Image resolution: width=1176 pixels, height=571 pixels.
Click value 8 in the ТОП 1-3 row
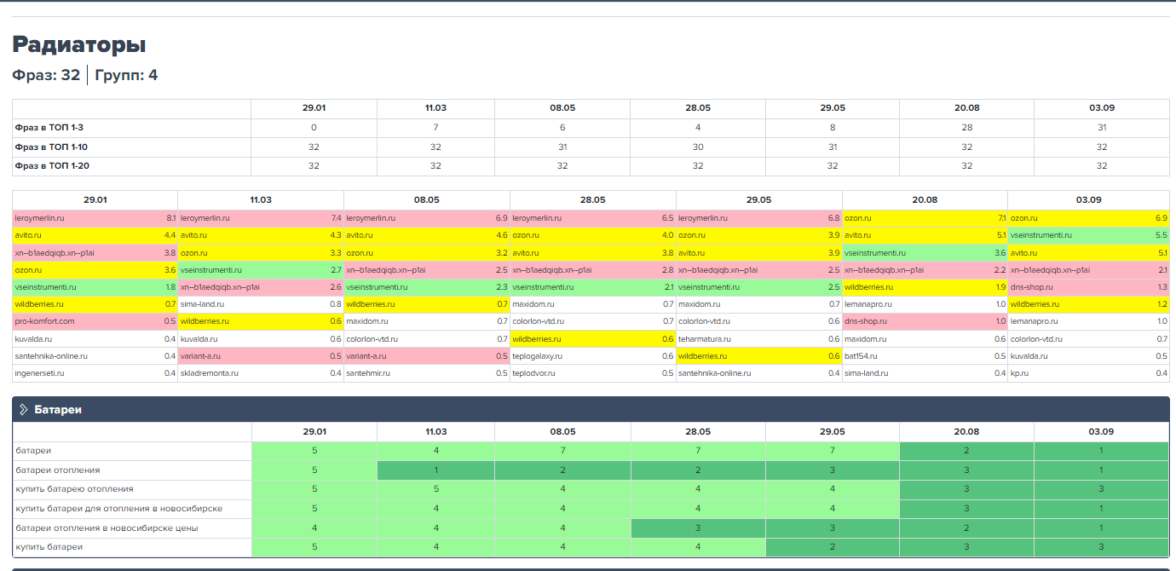832,128
